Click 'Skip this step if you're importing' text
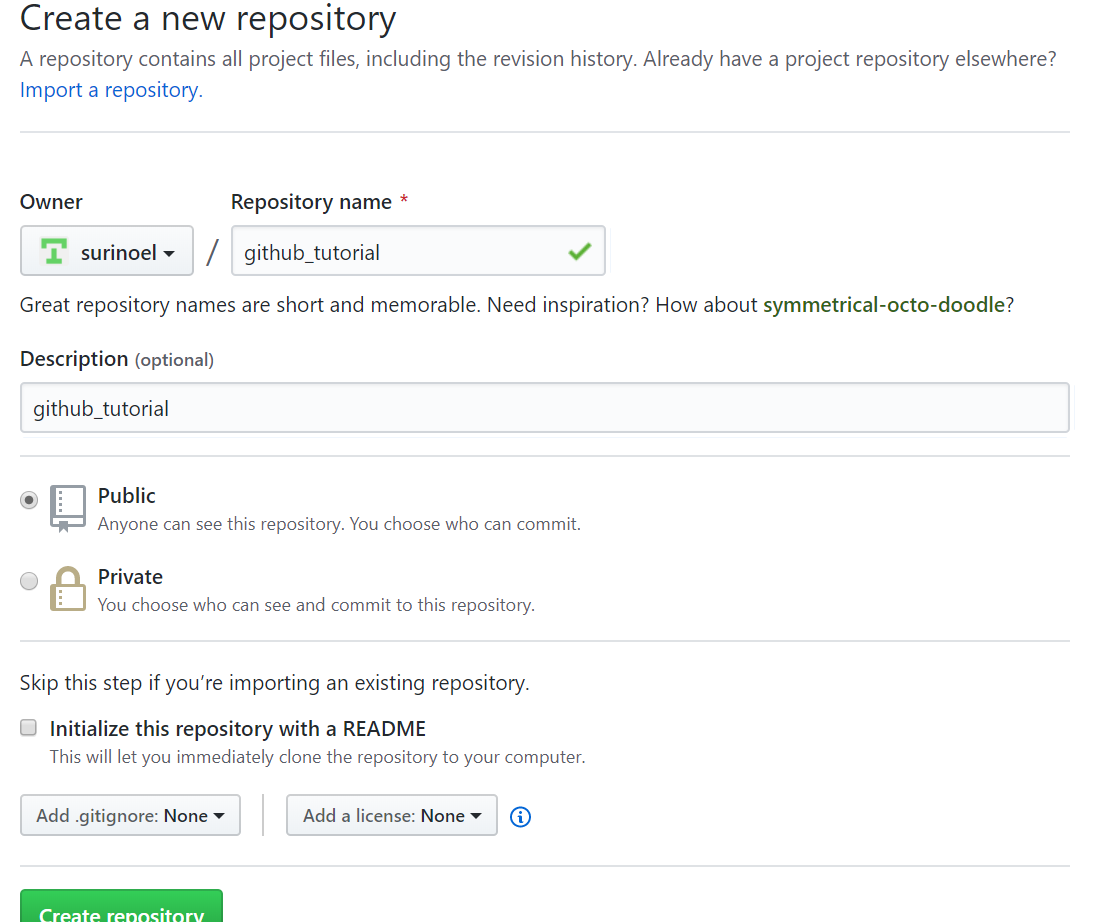Screen dimensions: 1095x922 (x=274, y=682)
